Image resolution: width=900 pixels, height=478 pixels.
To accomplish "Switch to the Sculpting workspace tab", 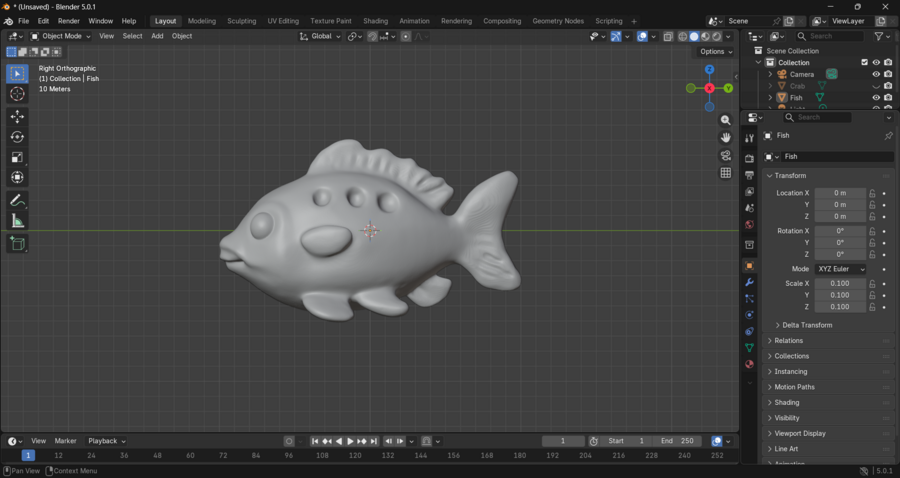I will click(241, 21).
